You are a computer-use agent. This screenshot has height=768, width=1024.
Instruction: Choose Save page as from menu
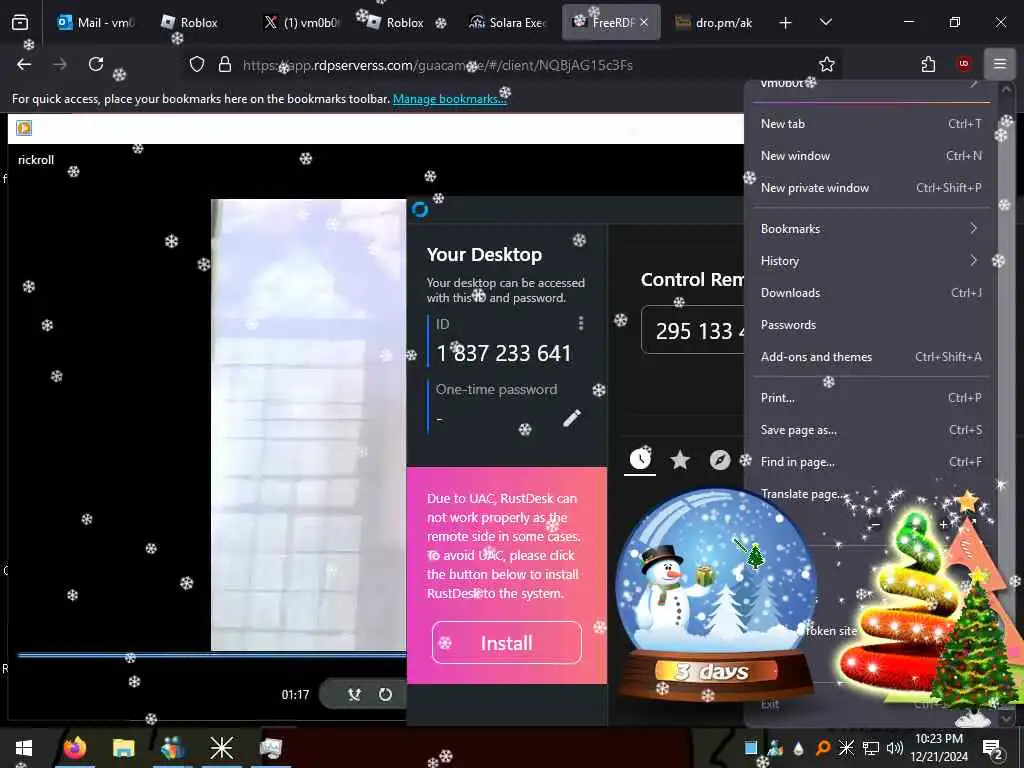click(x=871, y=430)
